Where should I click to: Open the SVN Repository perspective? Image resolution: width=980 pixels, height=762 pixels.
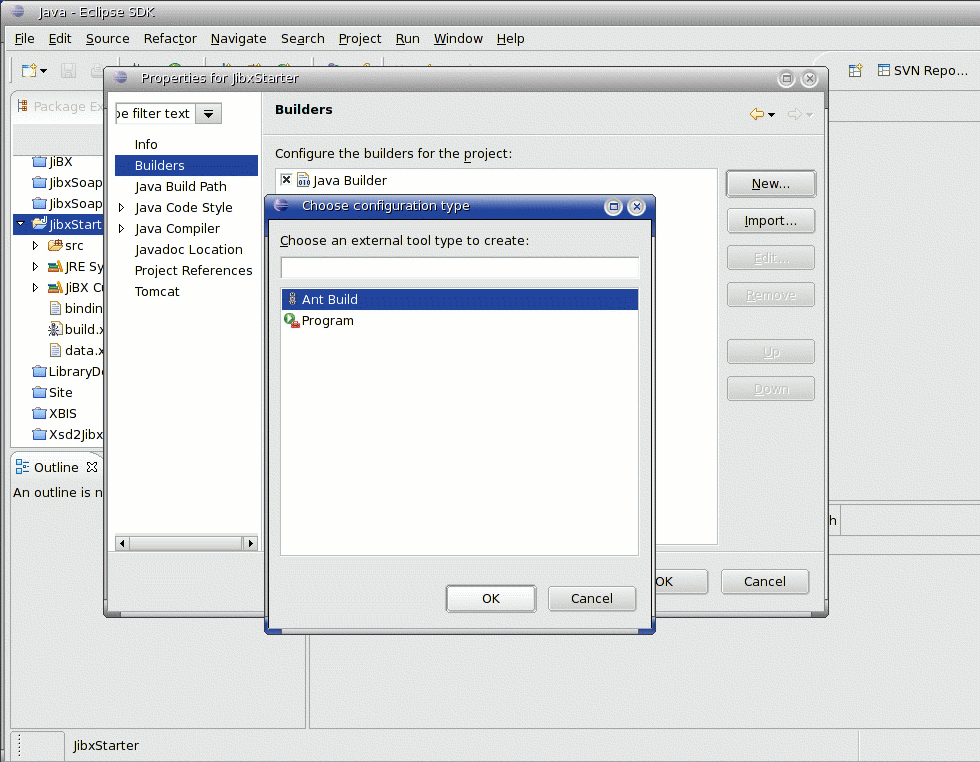point(922,71)
